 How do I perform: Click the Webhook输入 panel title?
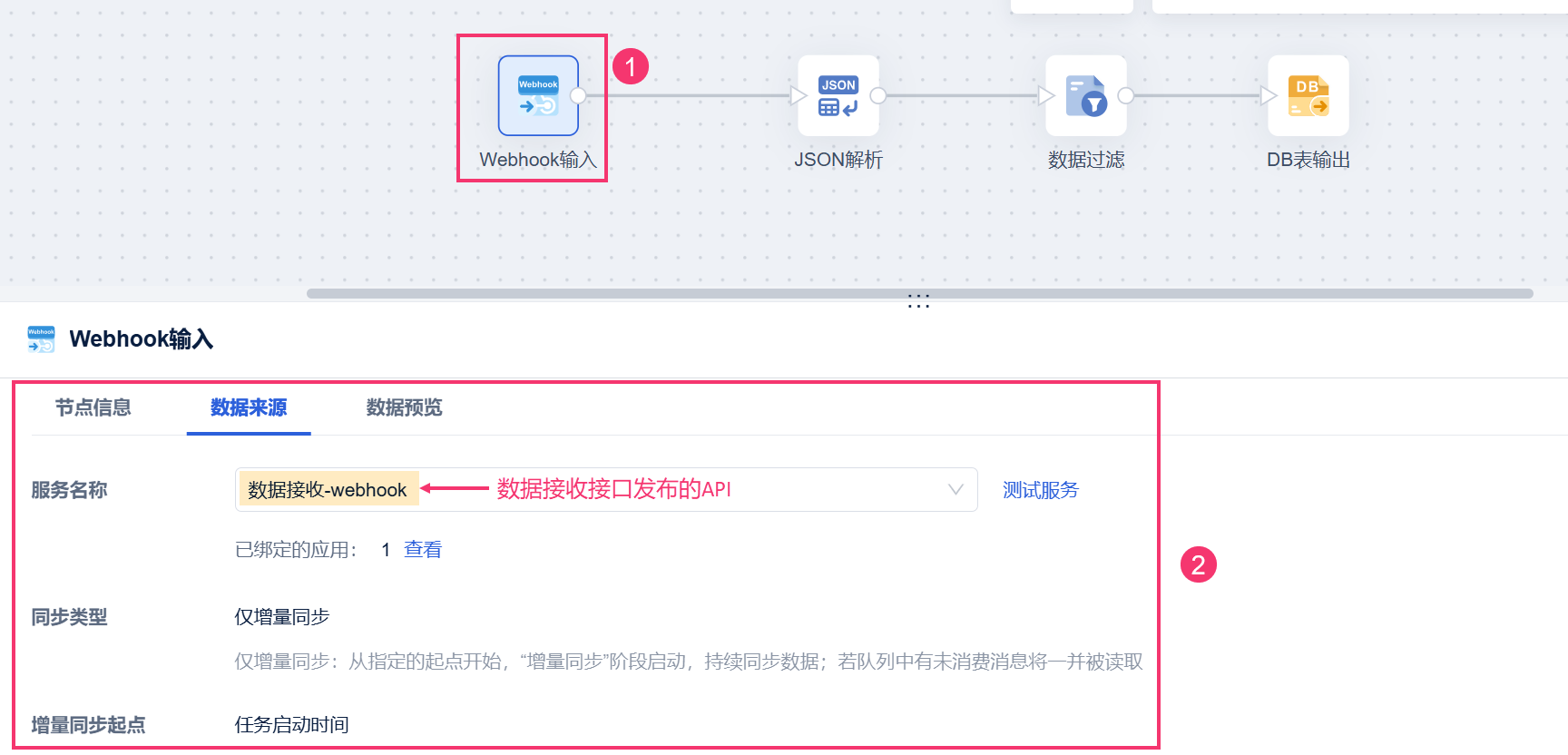142,339
